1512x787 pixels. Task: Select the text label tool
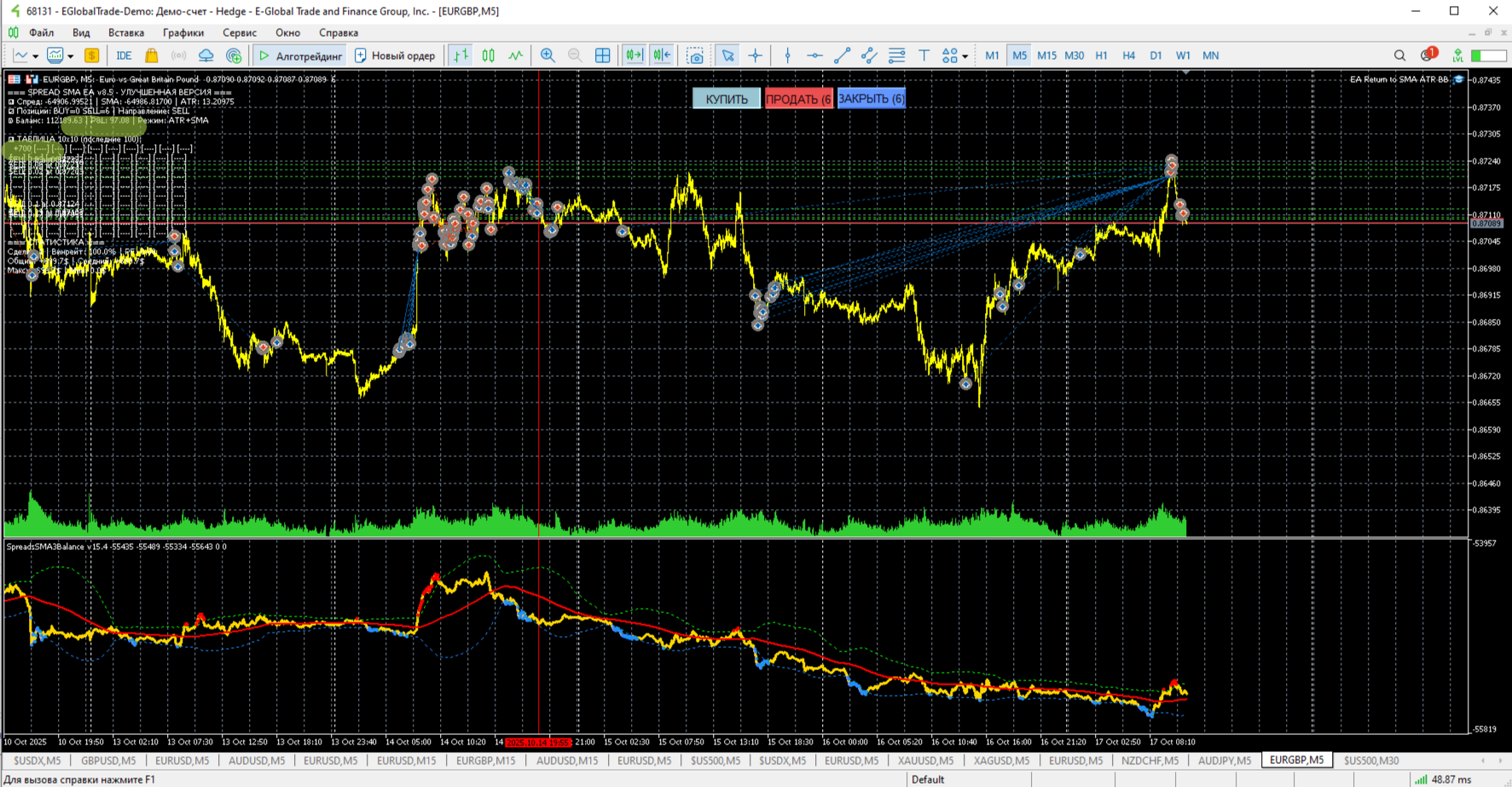coord(924,55)
